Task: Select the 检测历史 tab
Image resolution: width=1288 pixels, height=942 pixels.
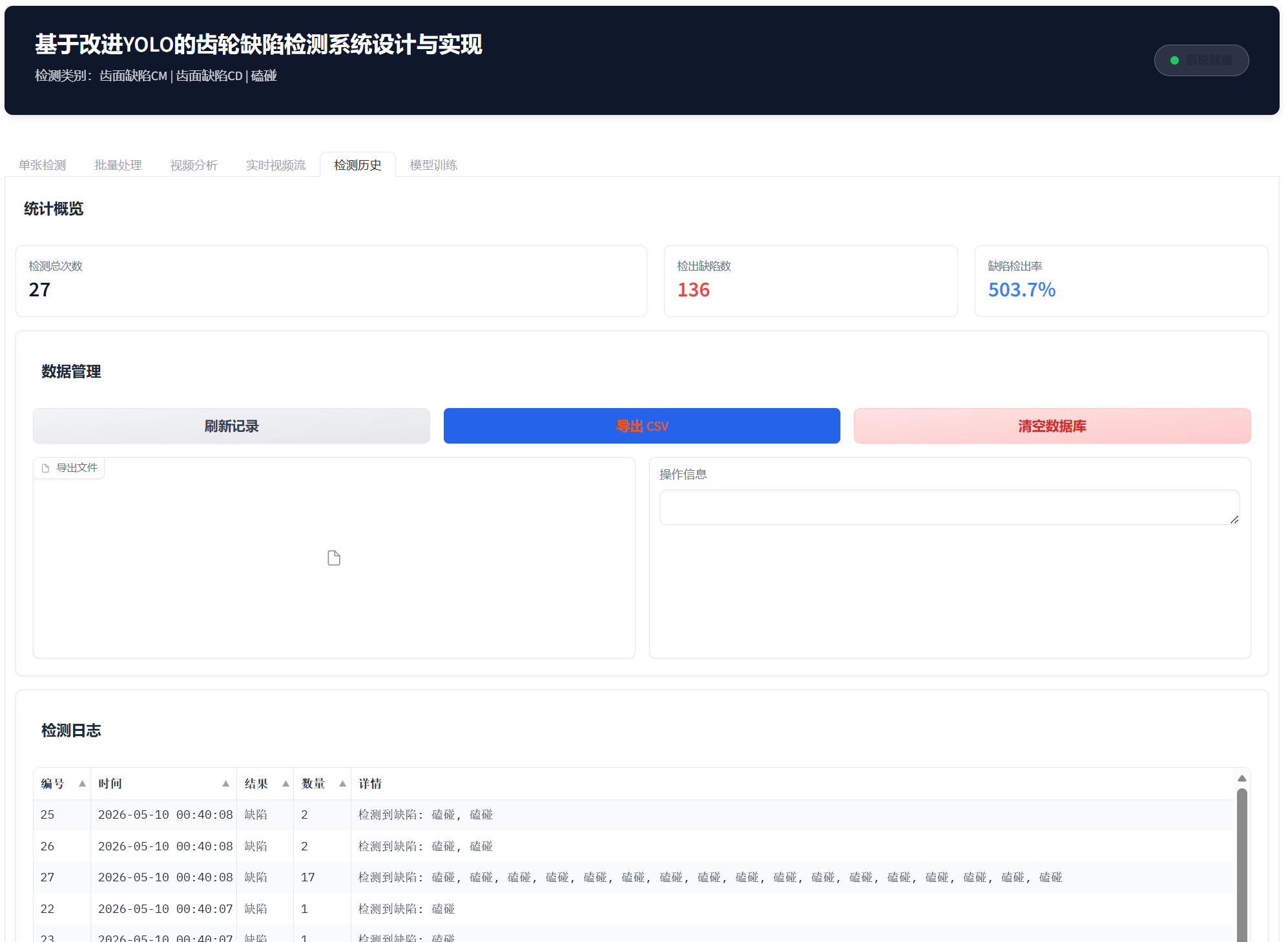Action: [358, 165]
